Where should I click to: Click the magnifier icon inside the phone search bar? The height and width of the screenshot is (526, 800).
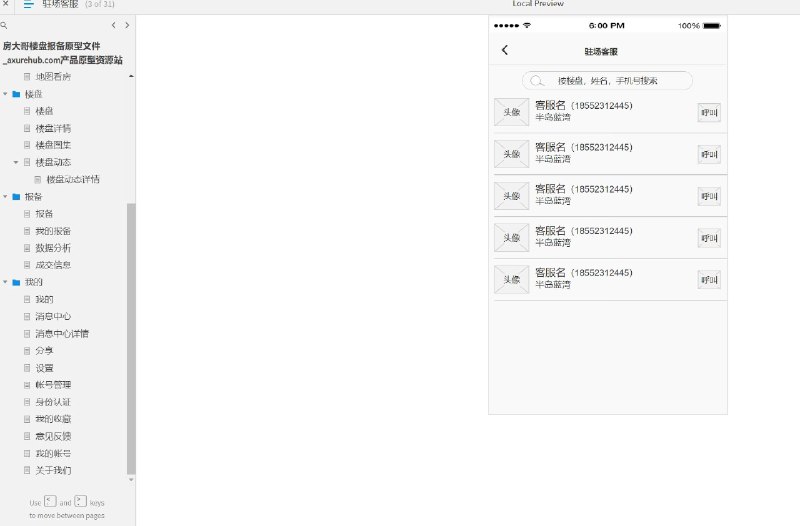click(x=536, y=81)
